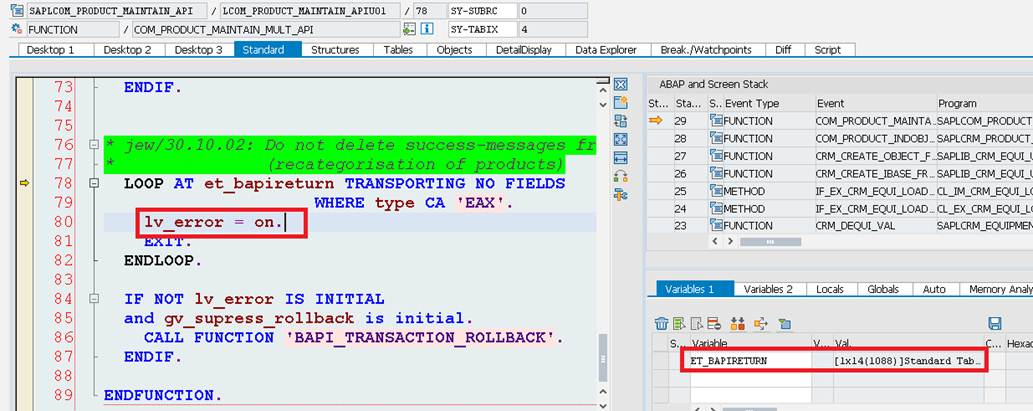Click the Event Type column header
Screen dimensions: 1033x411
pyautogui.click(x=768, y=103)
